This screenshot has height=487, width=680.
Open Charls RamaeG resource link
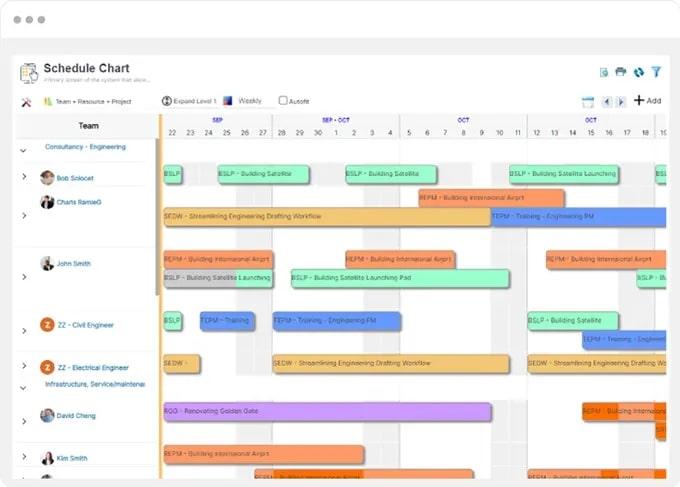click(x=79, y=202)
